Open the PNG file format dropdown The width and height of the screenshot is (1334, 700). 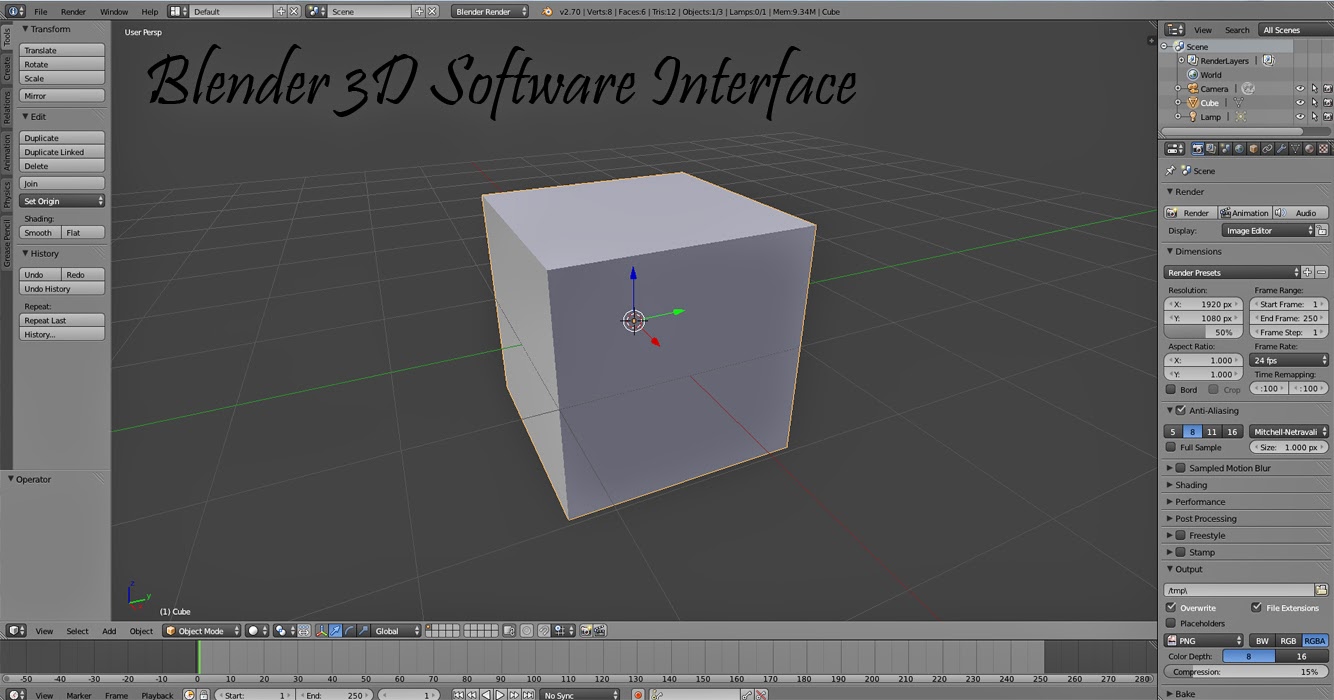1204,641
